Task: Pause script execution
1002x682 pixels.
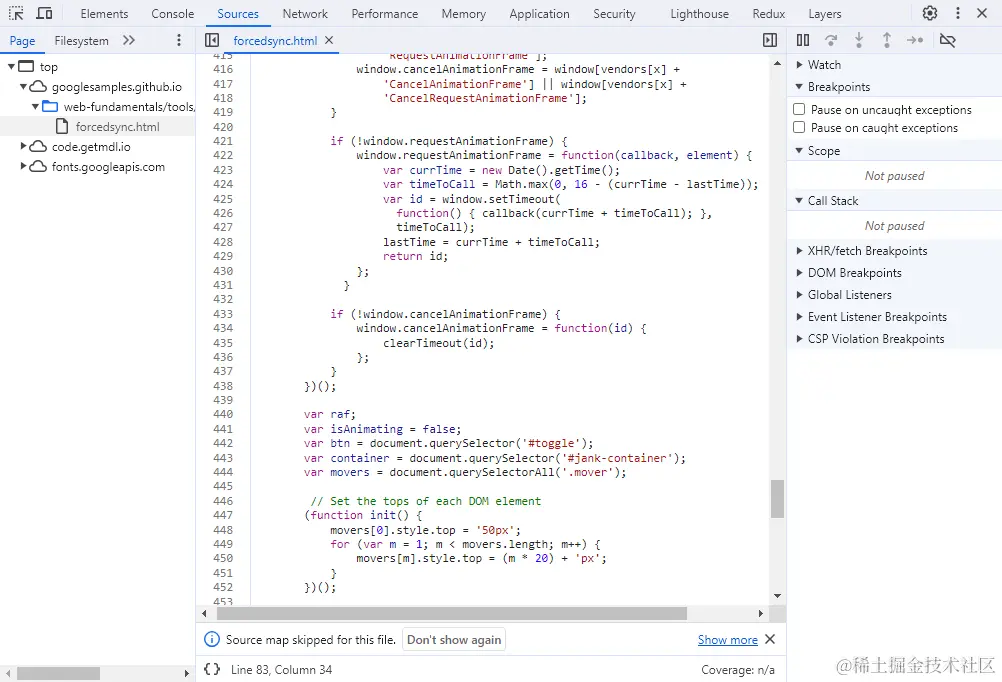Action: click(x=803, y=40)
